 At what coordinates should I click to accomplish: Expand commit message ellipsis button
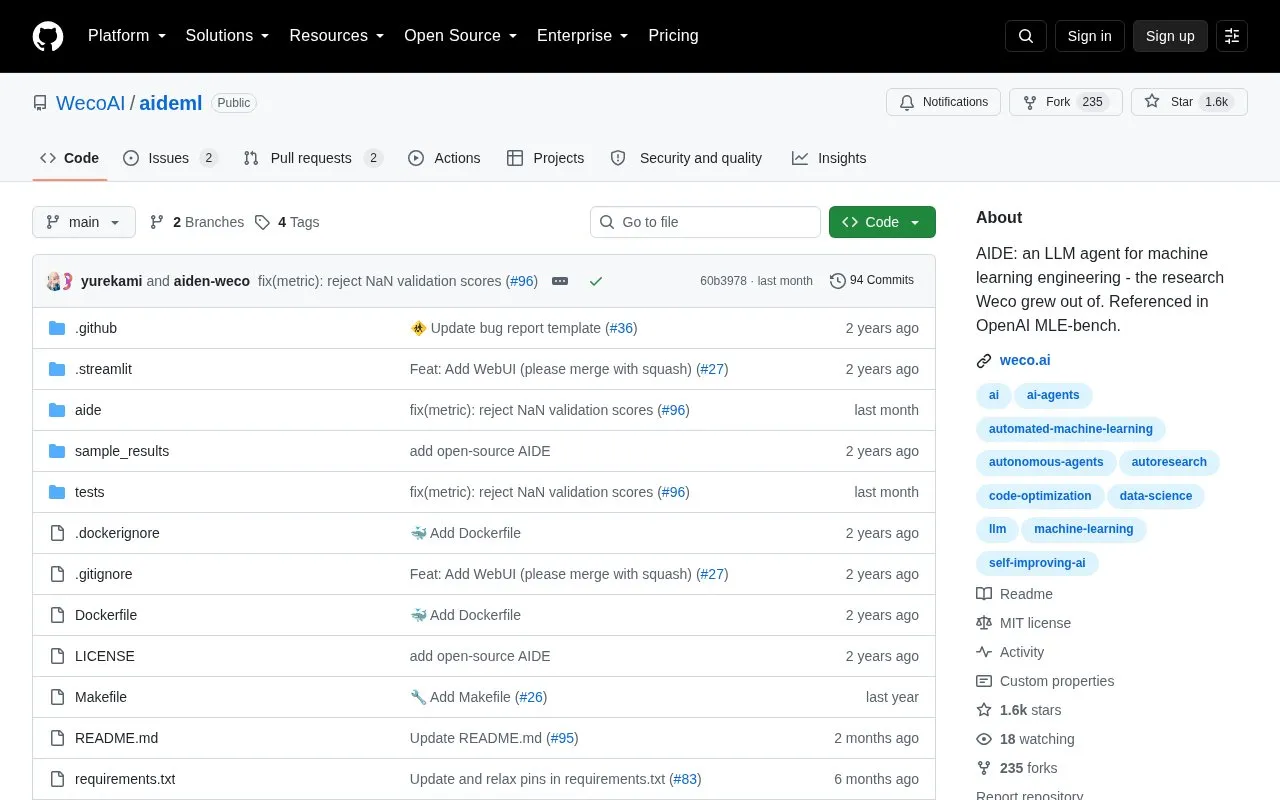tap(560, 281)
